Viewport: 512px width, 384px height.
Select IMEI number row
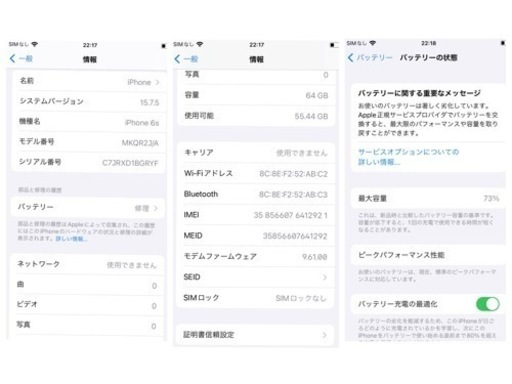tap(256, 215)
